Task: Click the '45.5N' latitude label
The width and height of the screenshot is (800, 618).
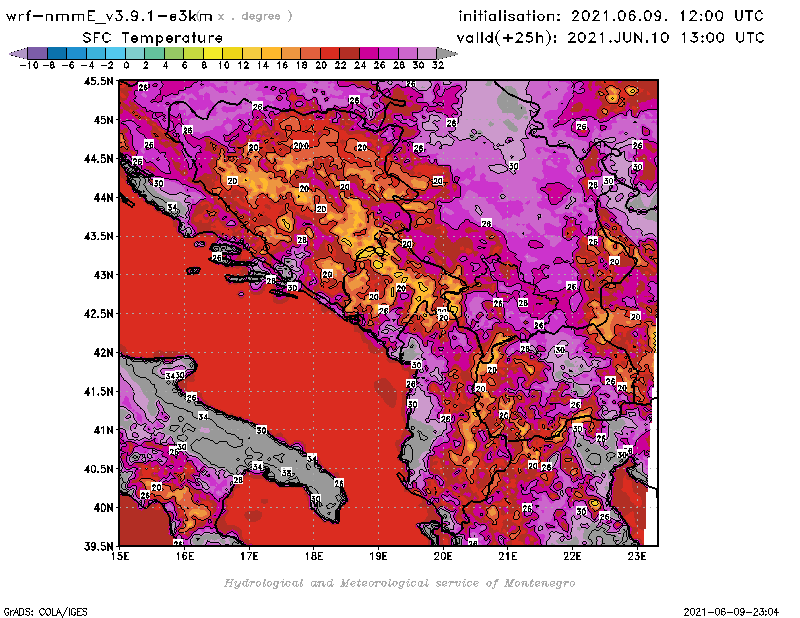Action: click(98, 81)
